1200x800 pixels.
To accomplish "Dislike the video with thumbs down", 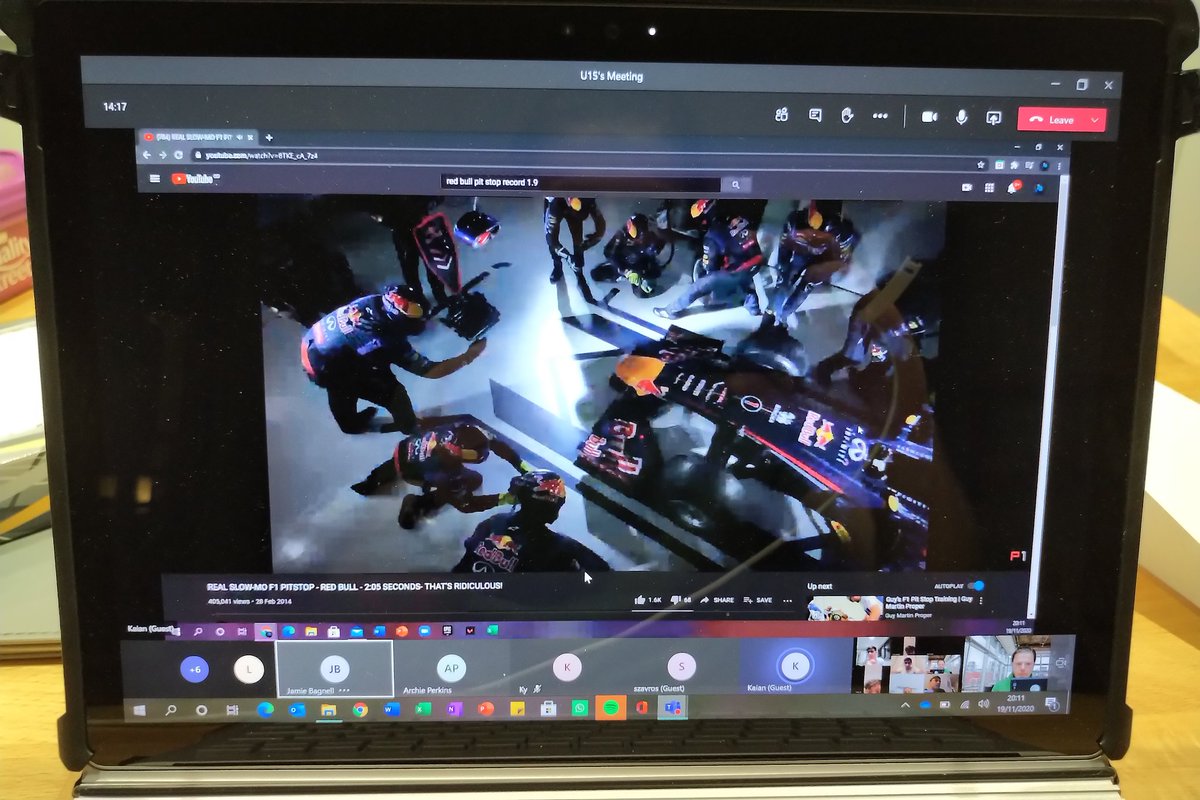I will (681, 600).
